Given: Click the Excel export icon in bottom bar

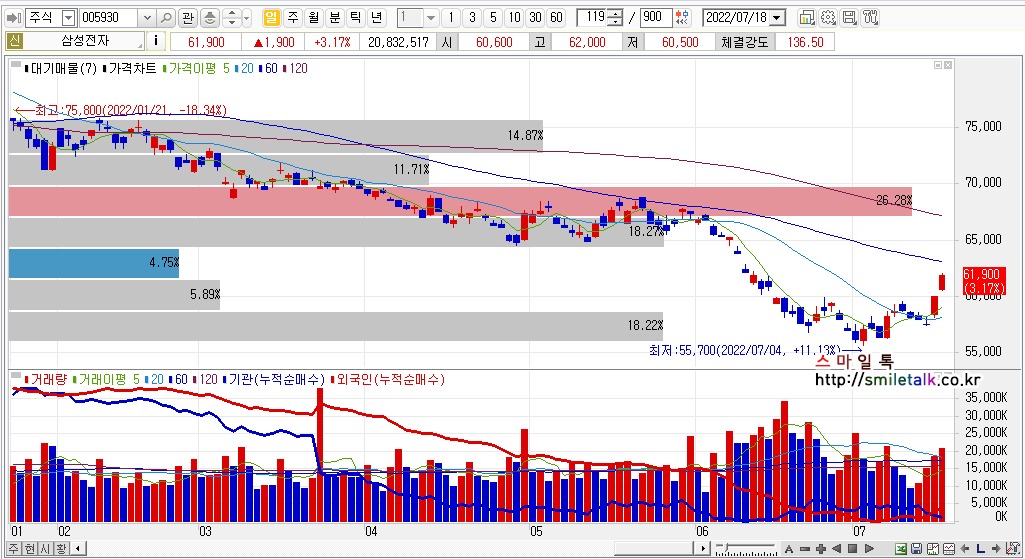Looking at the screenshot, I should tap(900, 549).
